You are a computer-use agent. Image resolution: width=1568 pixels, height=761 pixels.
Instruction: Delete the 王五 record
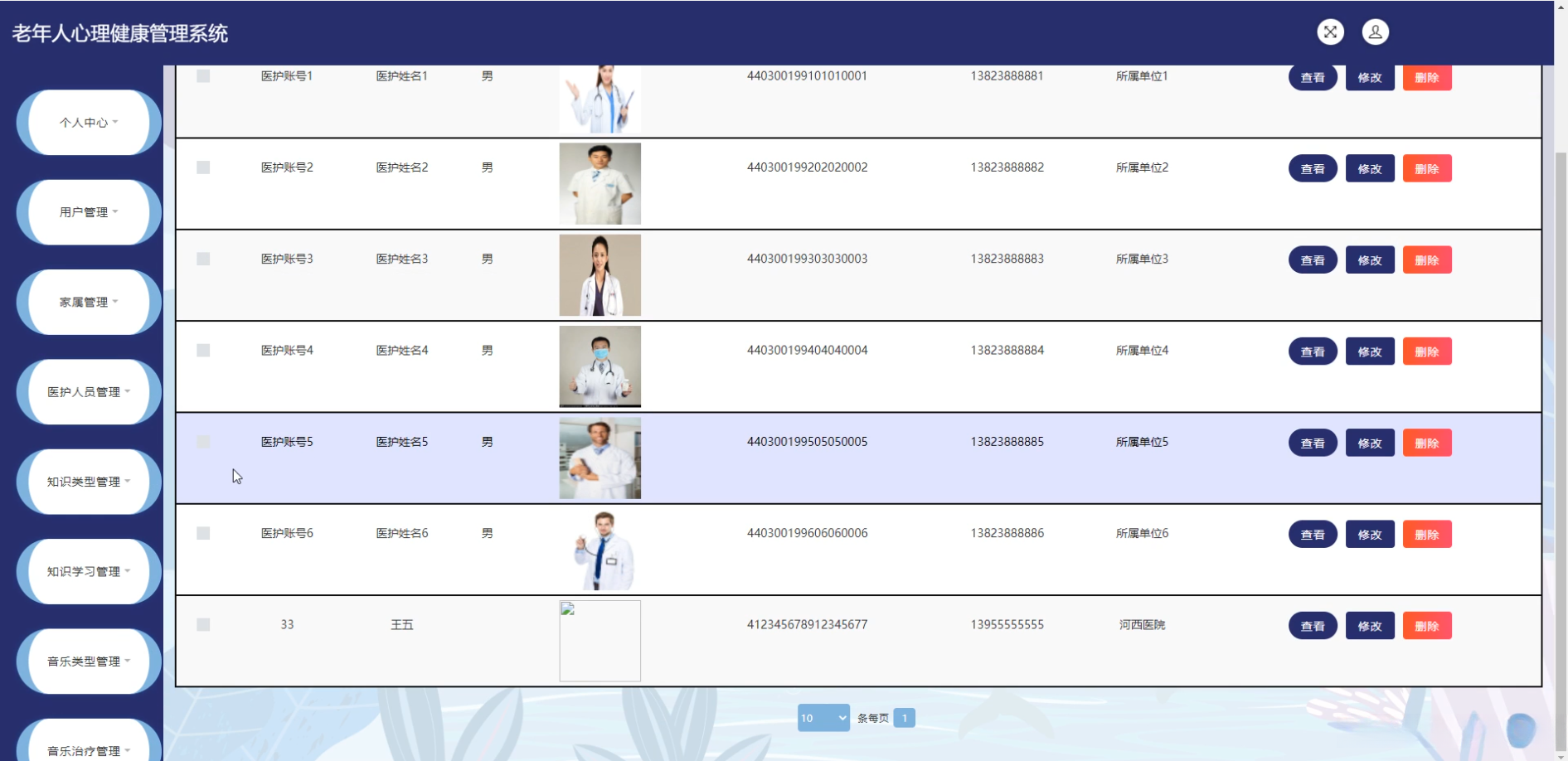[x=1427, y=626]
